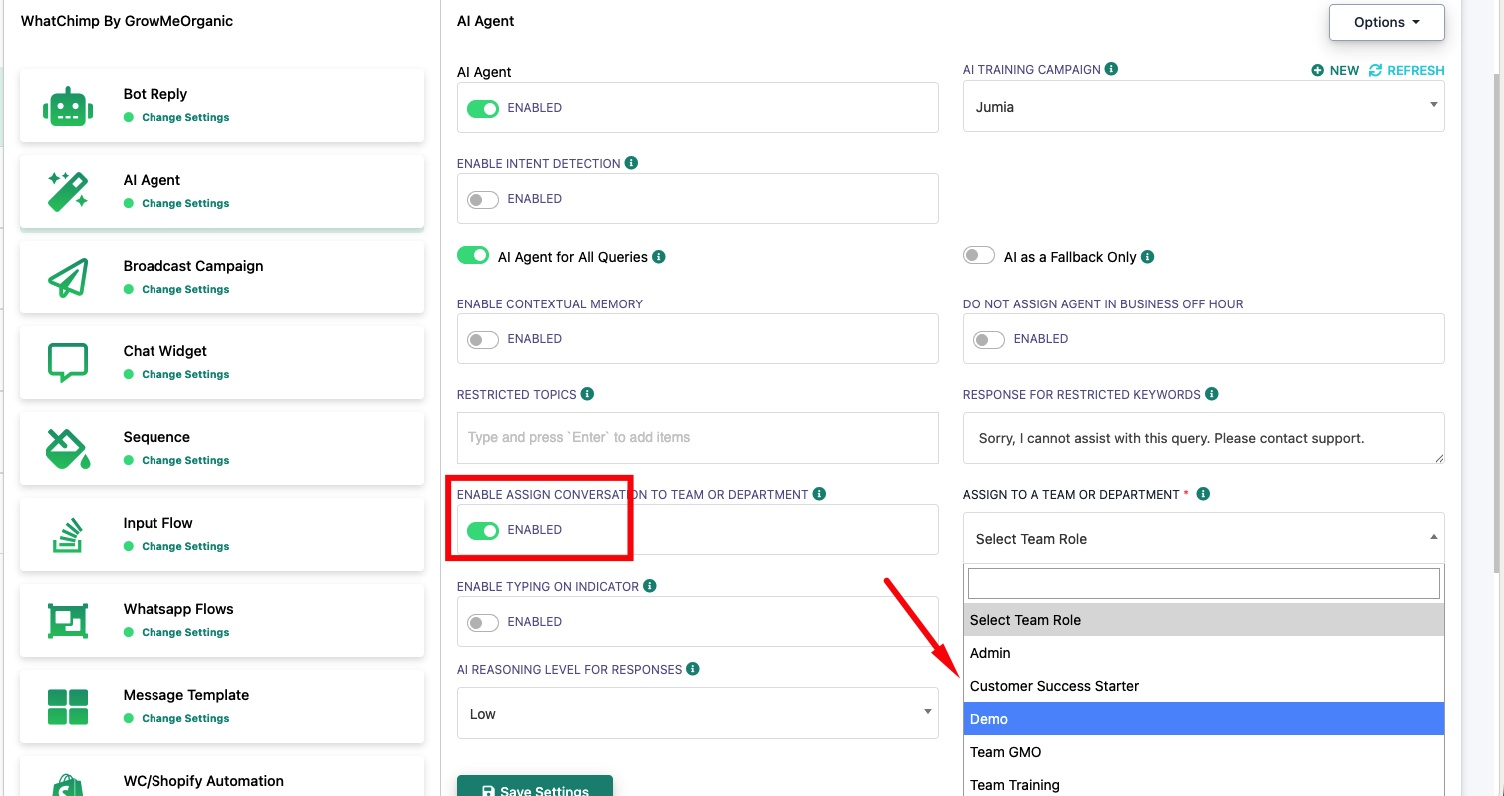The width and height of the screenshot is (1504, 796).
Task: Toggle Enable Typing On Indicator switch
Action: (483, 622)
